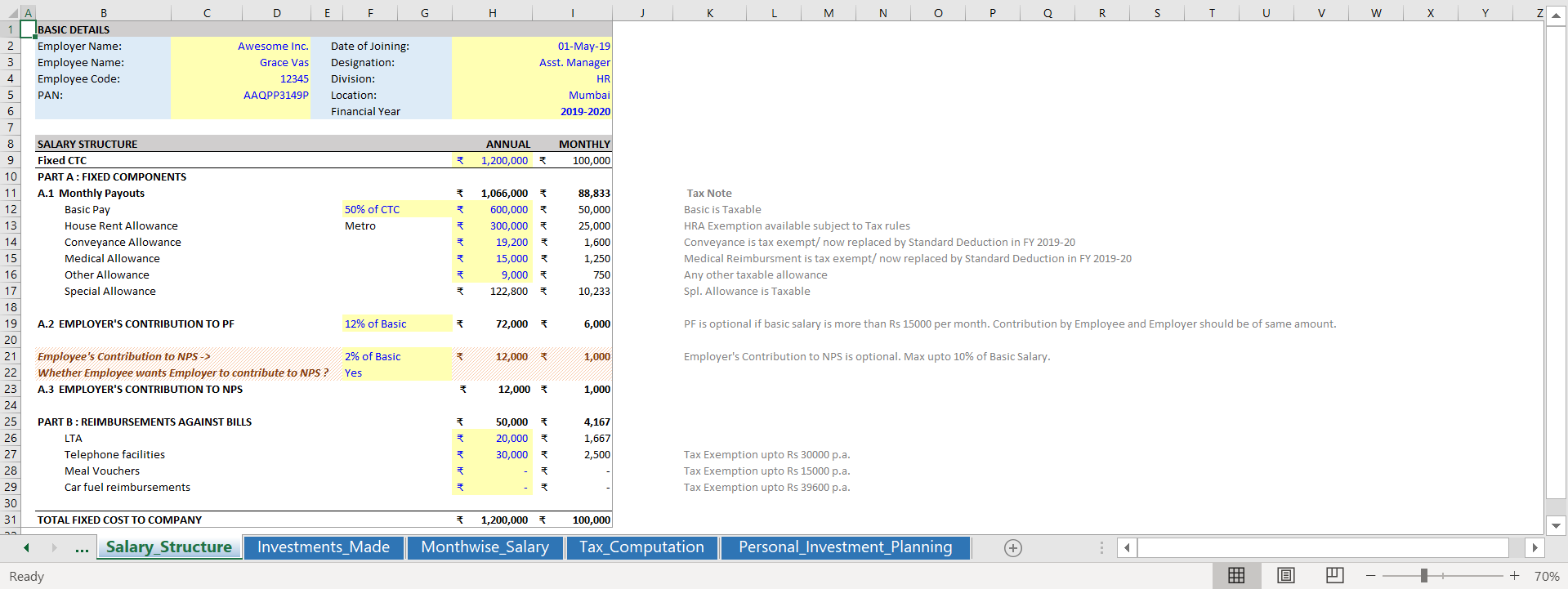Click the 'Tax Note' heading
The width and height of the screenshot is (1568, 589).
(709, 194)
